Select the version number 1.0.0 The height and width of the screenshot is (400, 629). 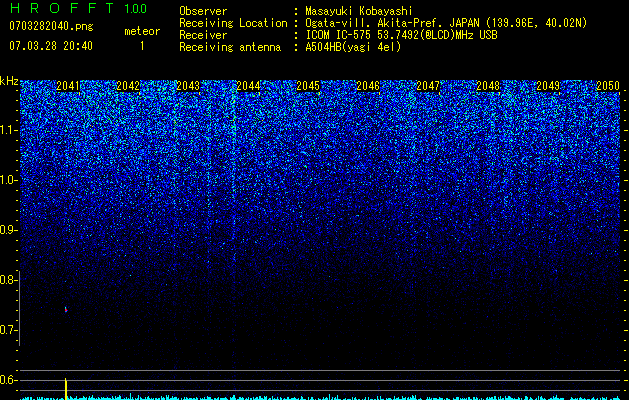tap(136, 8)
